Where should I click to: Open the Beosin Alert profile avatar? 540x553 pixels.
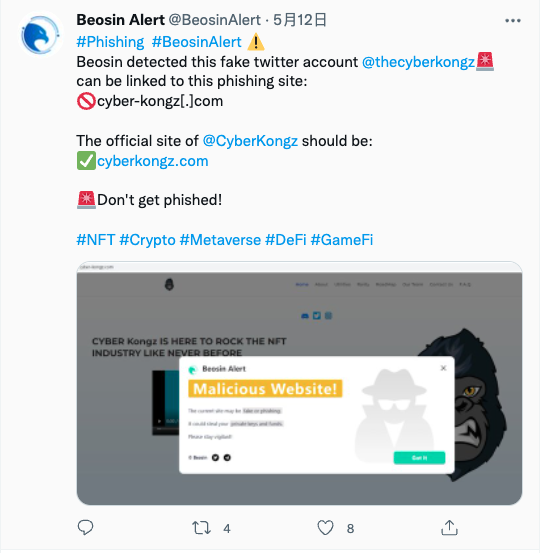40,35
